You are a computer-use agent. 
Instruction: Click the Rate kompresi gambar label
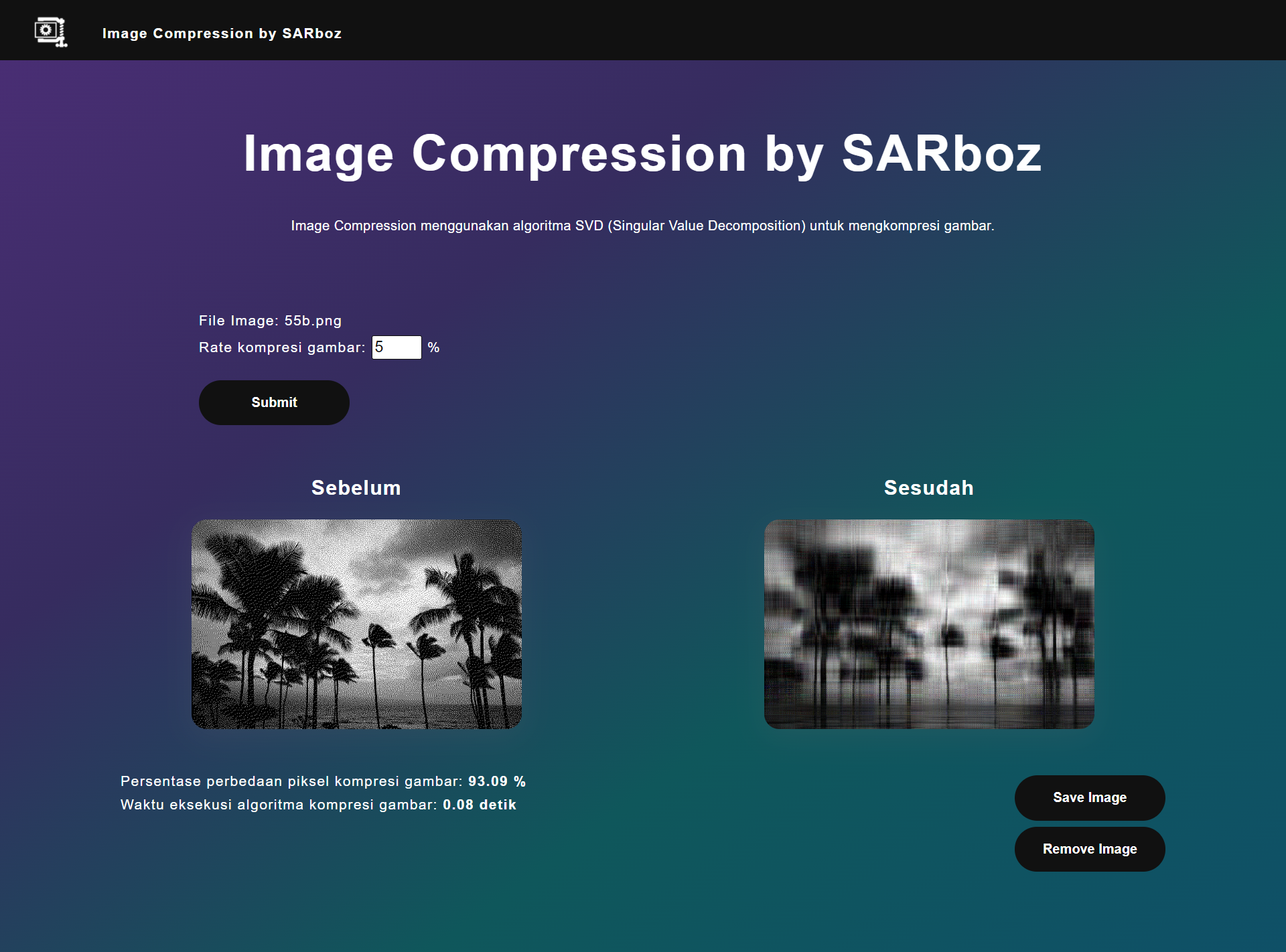click(x=281, y=347)
